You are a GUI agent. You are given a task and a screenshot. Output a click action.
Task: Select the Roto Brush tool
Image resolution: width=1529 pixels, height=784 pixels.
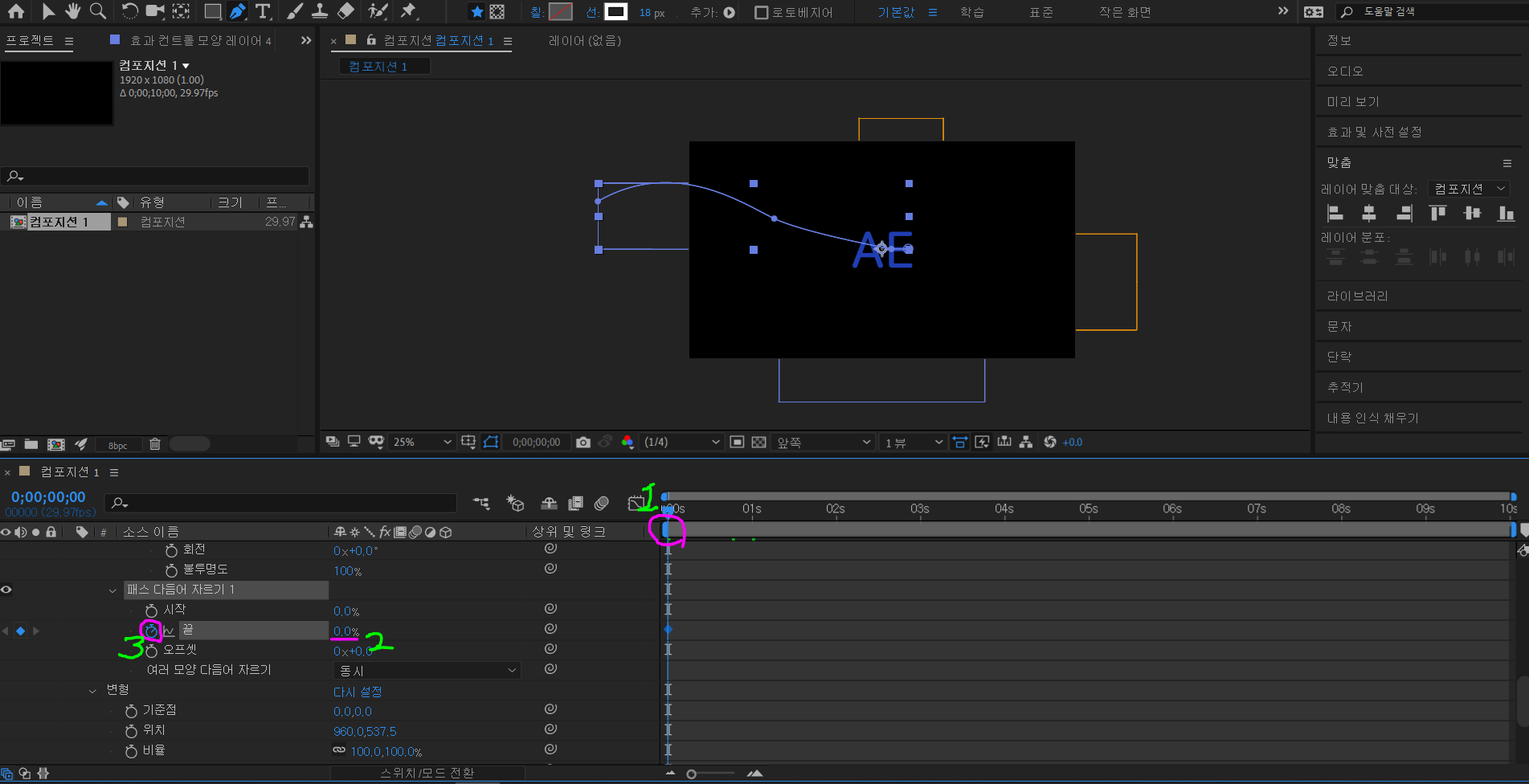378,11
